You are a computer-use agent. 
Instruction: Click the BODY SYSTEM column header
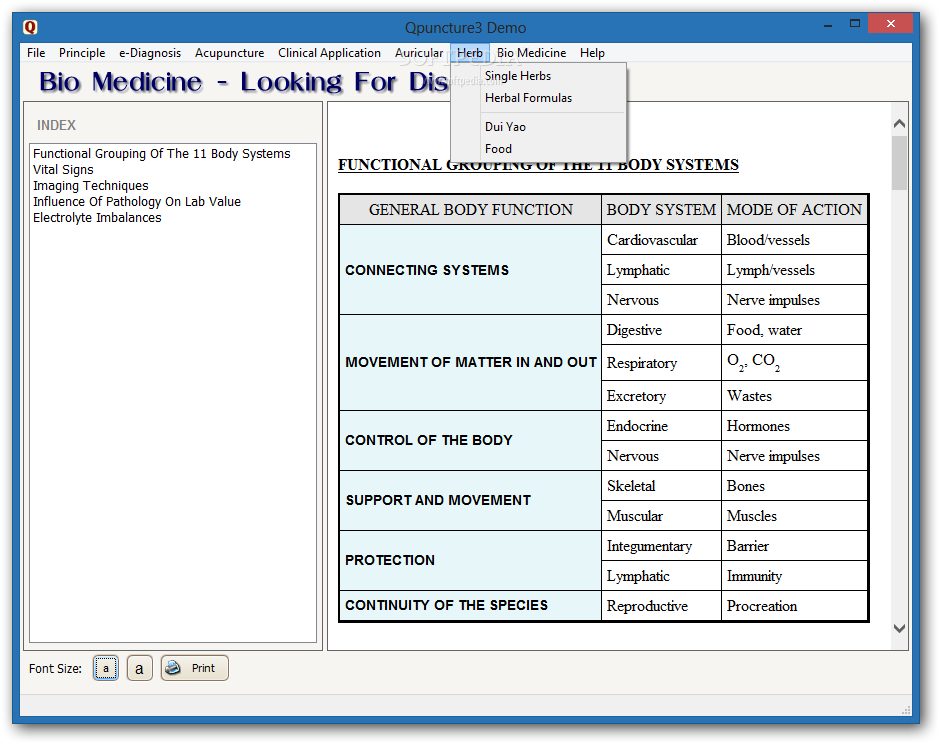(661, 209)
